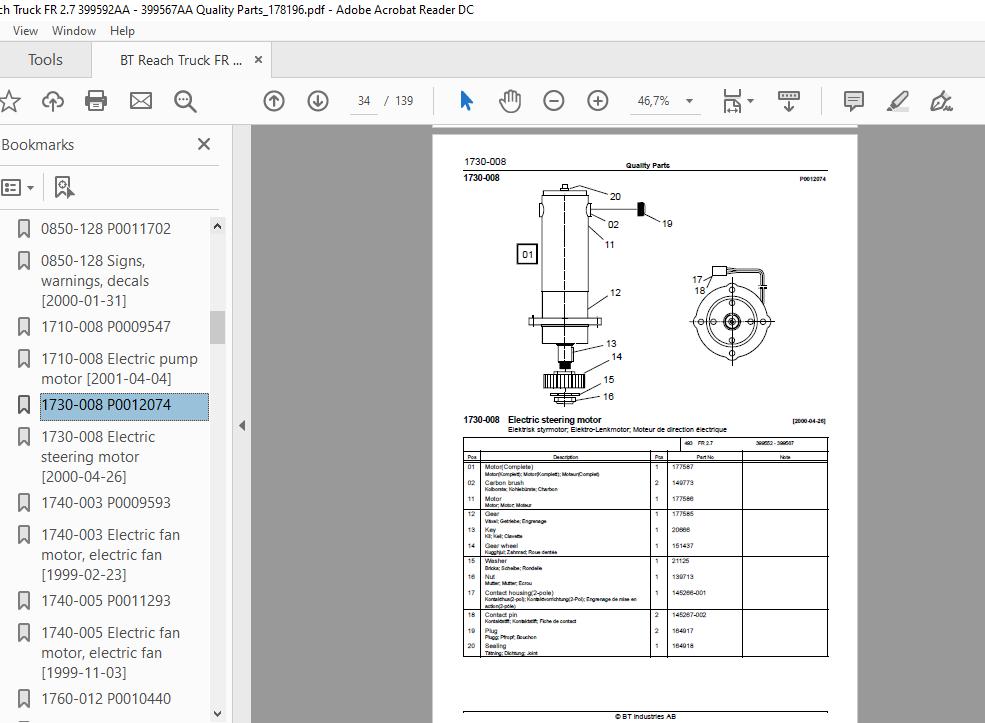Screen dimensions: 985x723
Task: Click part number 177587 in the parts table
Action: tap(683, 467)
